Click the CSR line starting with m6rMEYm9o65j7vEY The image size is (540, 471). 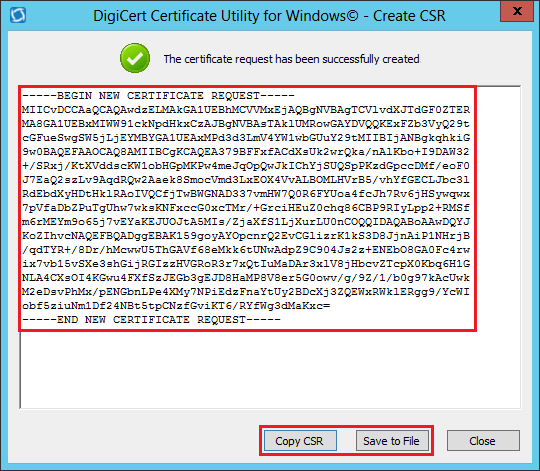(x=246, y=222)
